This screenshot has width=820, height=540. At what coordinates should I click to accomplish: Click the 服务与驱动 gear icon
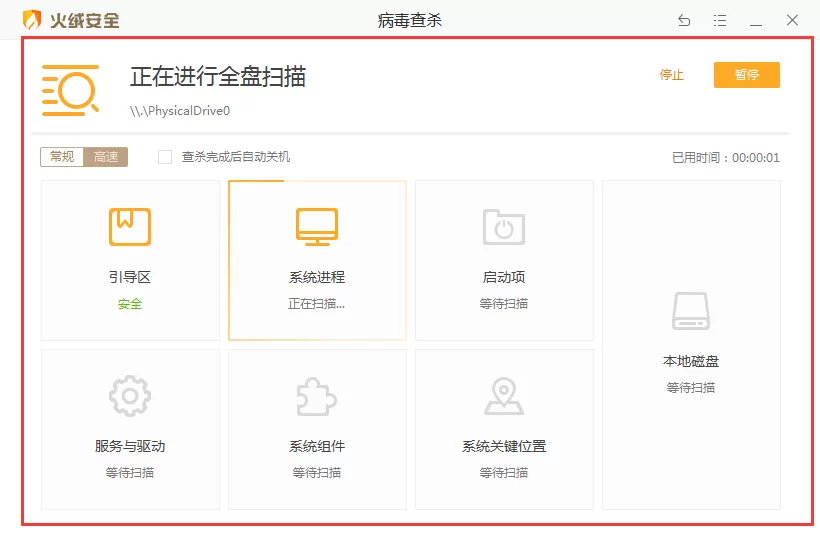(x=130, y=396)
